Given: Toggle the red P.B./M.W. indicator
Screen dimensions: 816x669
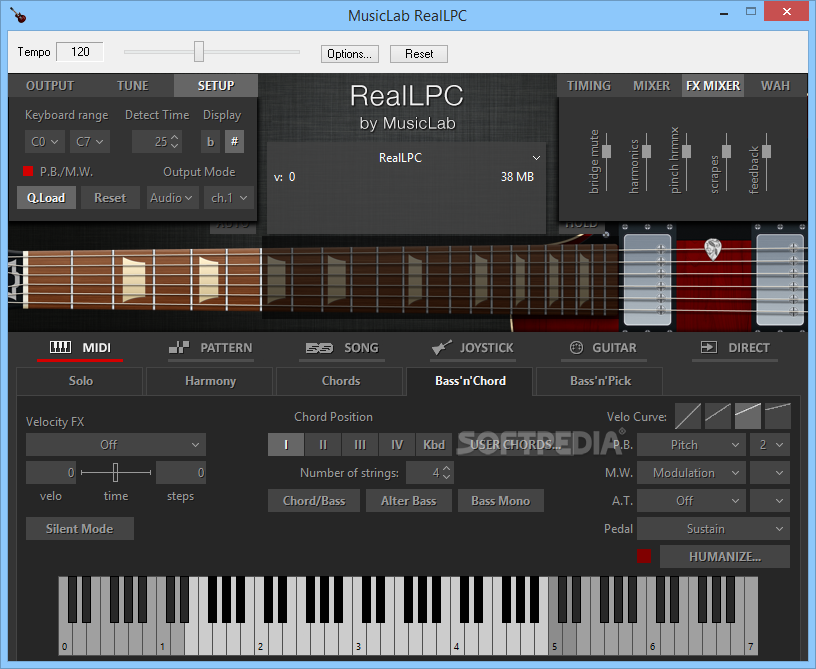Looking at the screenshot, I should tap(28, 171).
